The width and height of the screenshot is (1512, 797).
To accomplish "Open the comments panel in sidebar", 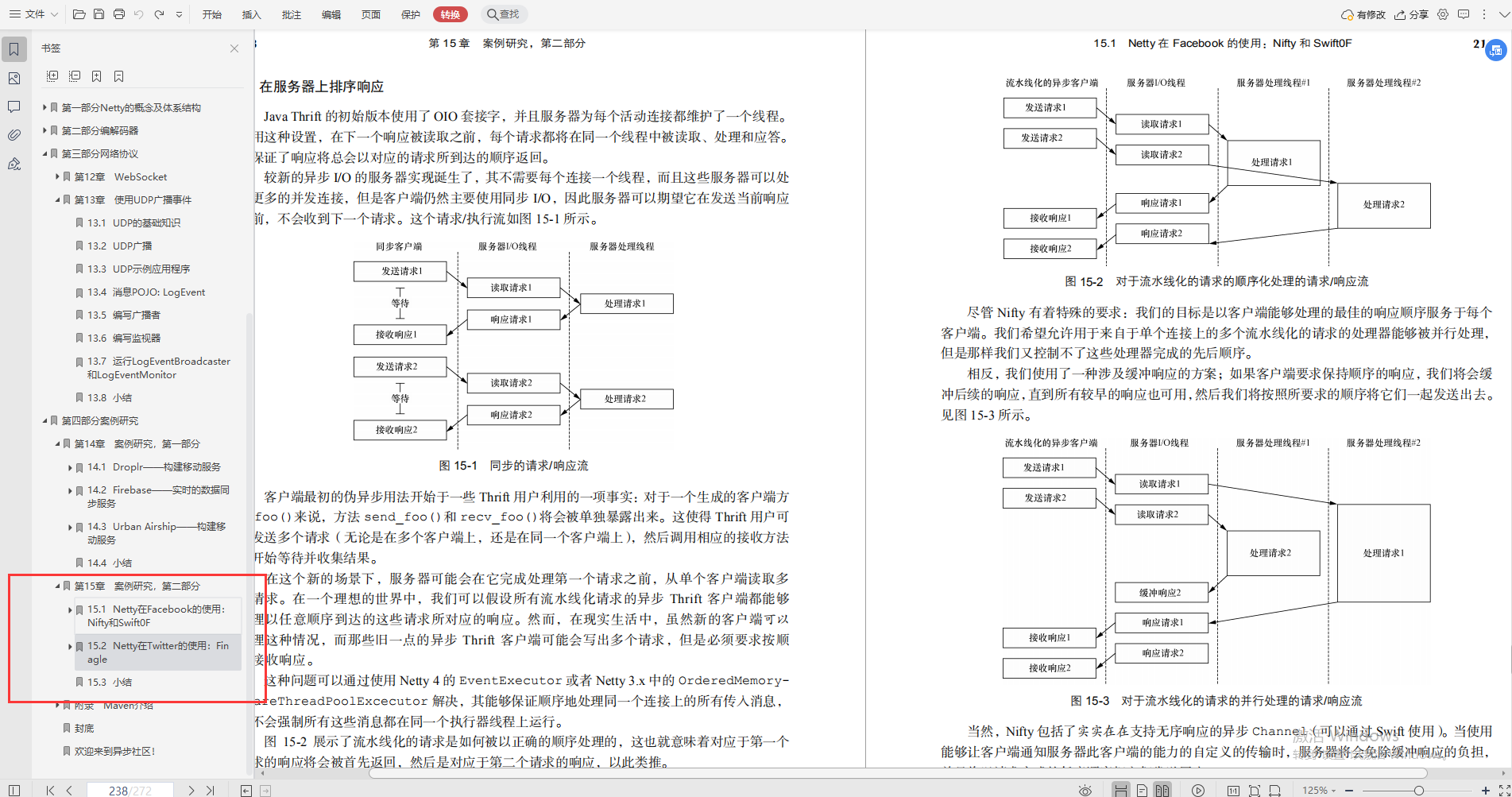I will tap(14, 106).
